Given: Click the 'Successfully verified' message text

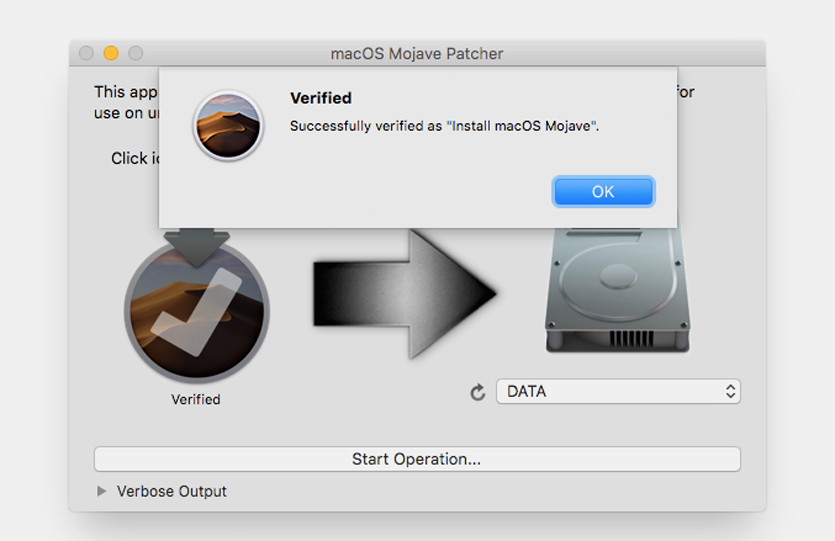Looking at the screenshot, I should point(444,126).
